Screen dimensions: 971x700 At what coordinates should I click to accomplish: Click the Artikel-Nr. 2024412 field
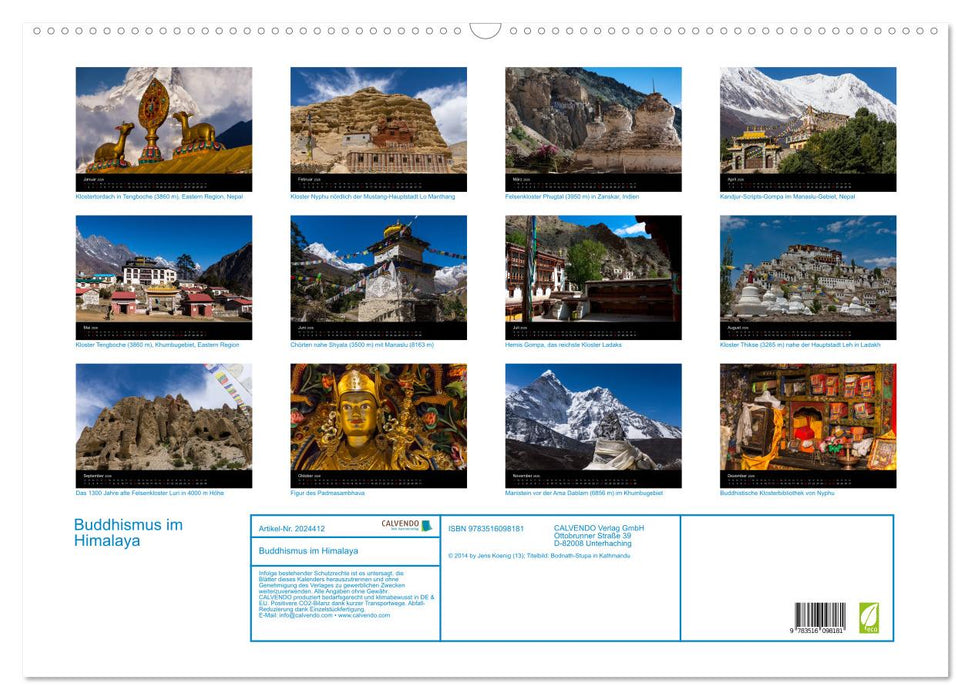(x=292, y=528)
